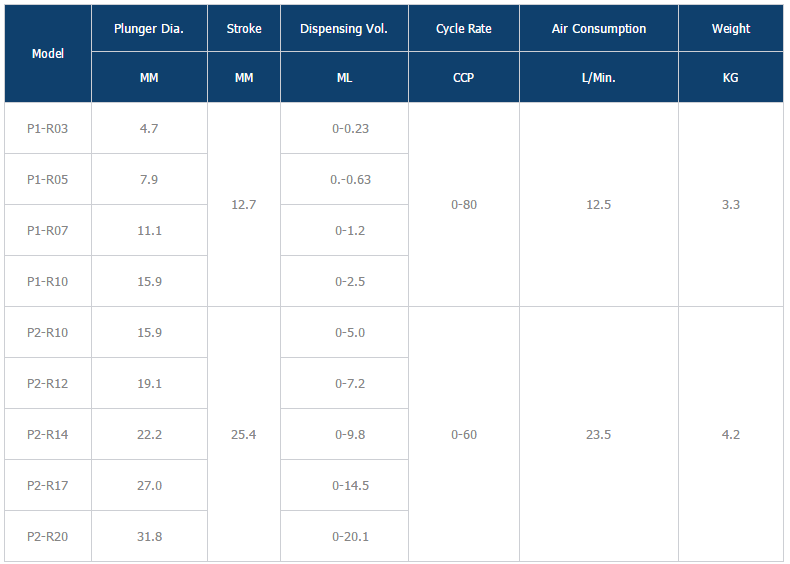Viewport: 790px width, 564px height.
Task: Click the P2-R20 model cell
Action: 48,536
